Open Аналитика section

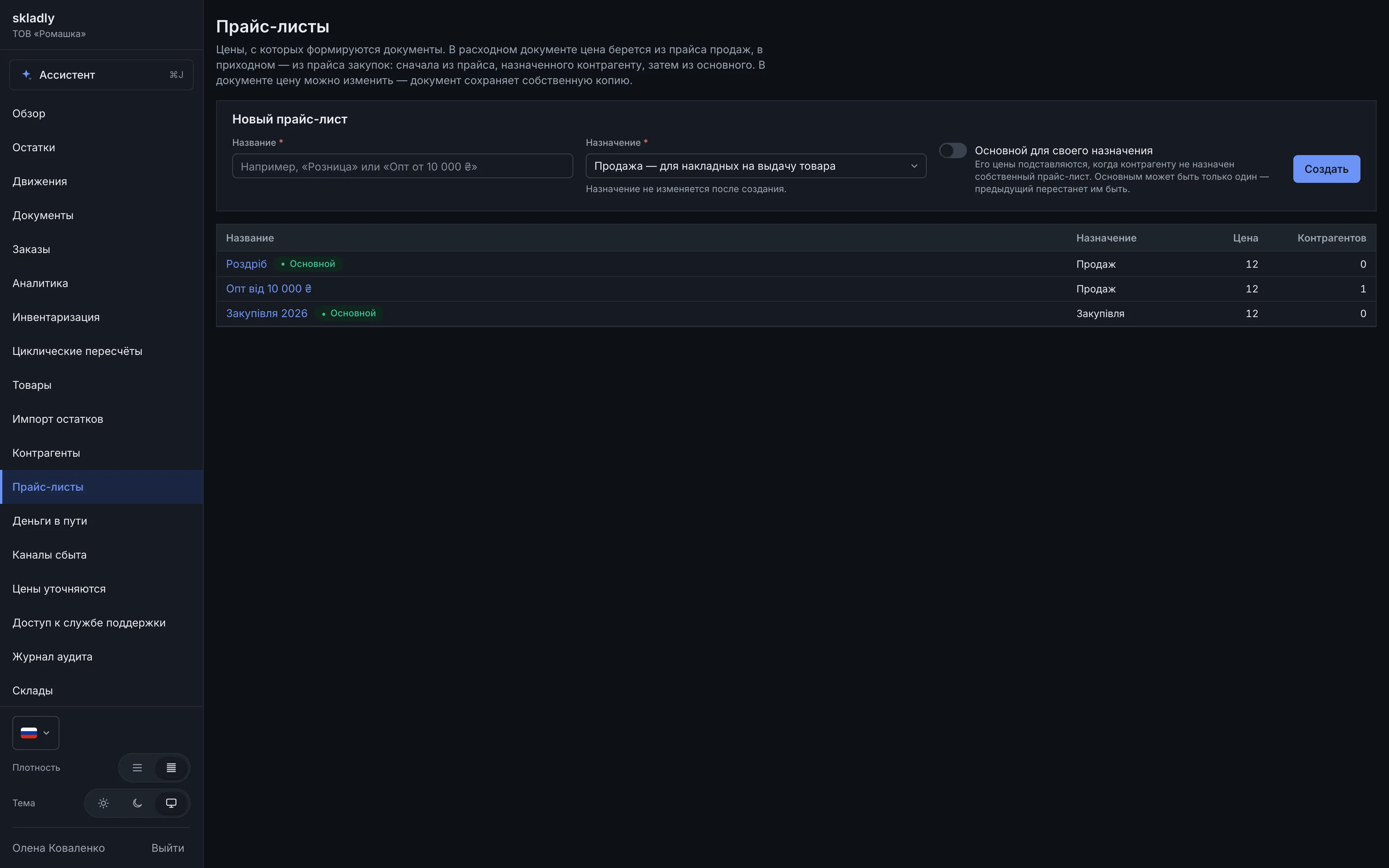point(101,283)
